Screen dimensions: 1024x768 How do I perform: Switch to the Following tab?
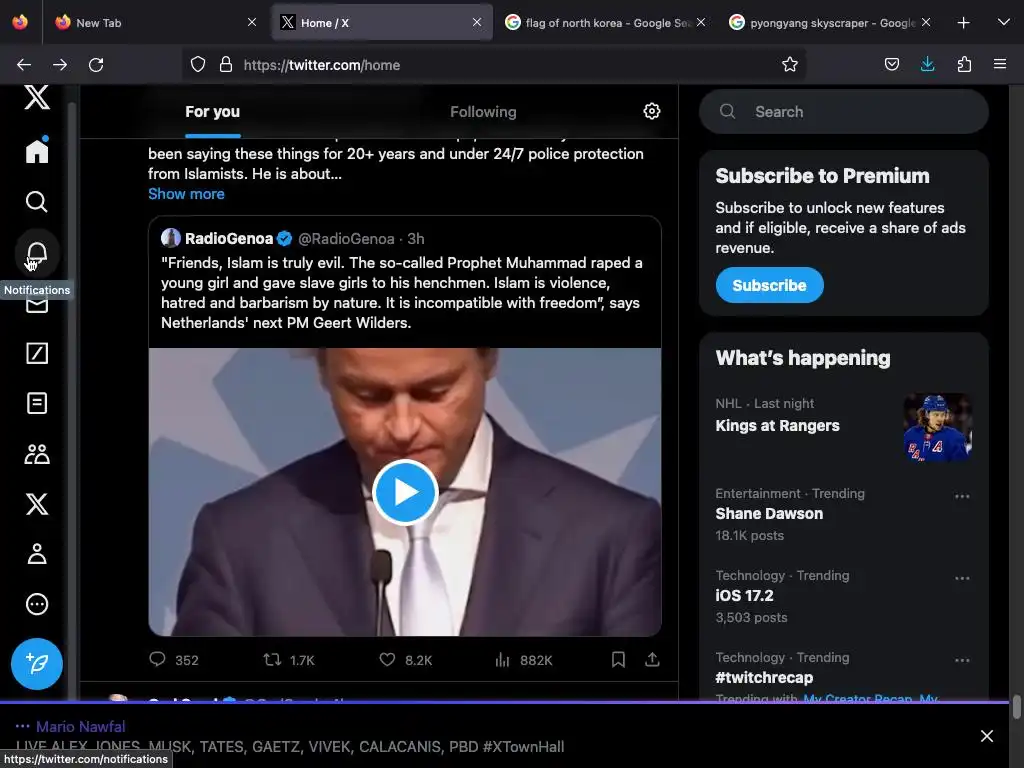click(483, 112)
